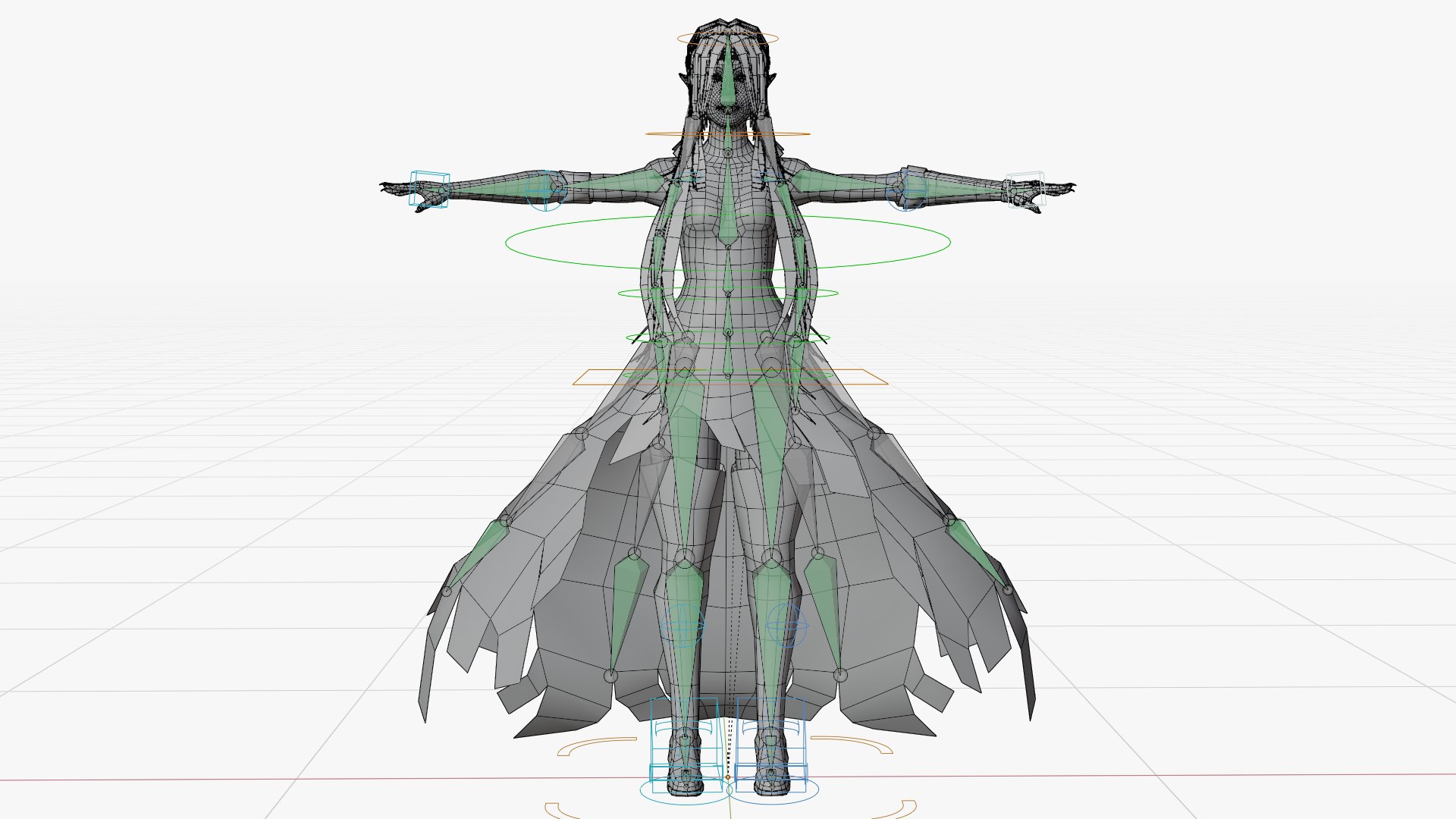Select the blue circle elbow control on the screen-right arm
This screenshot has width=1456, height=819.
pos(906,190)
